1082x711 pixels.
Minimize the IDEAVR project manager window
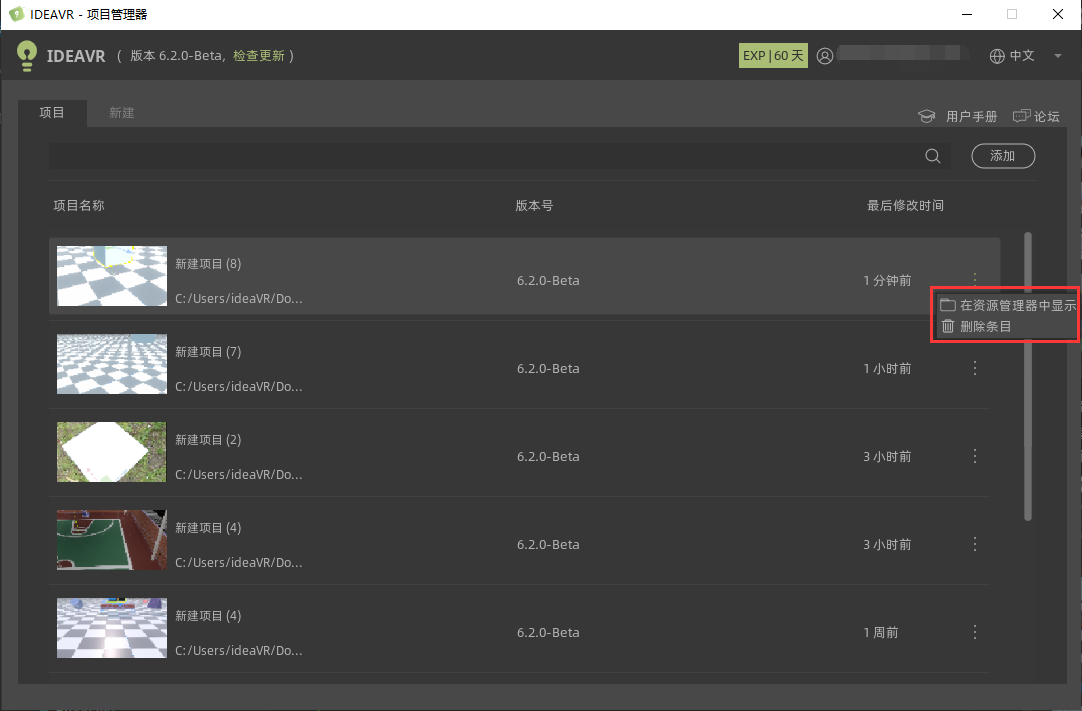coord(967,14)
